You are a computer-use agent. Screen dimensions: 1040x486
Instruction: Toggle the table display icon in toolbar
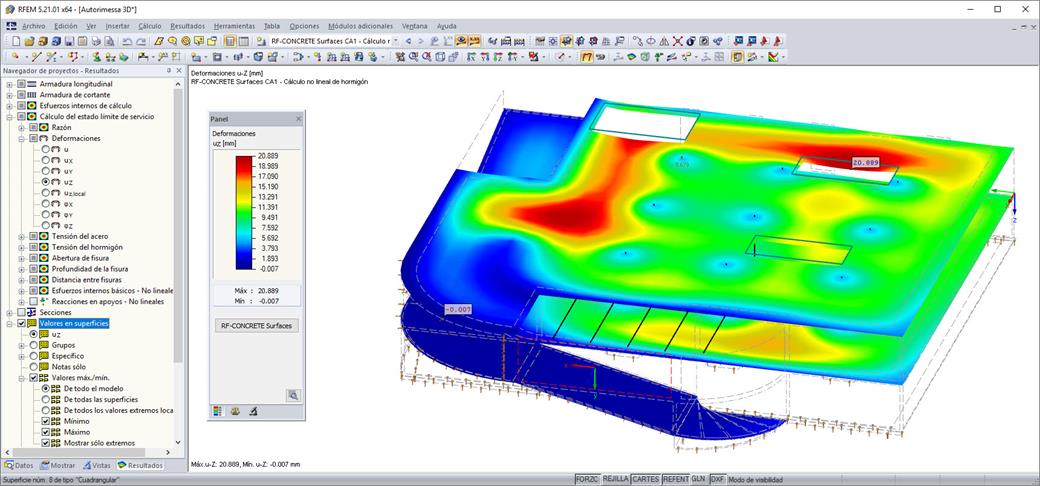(243, 41)
